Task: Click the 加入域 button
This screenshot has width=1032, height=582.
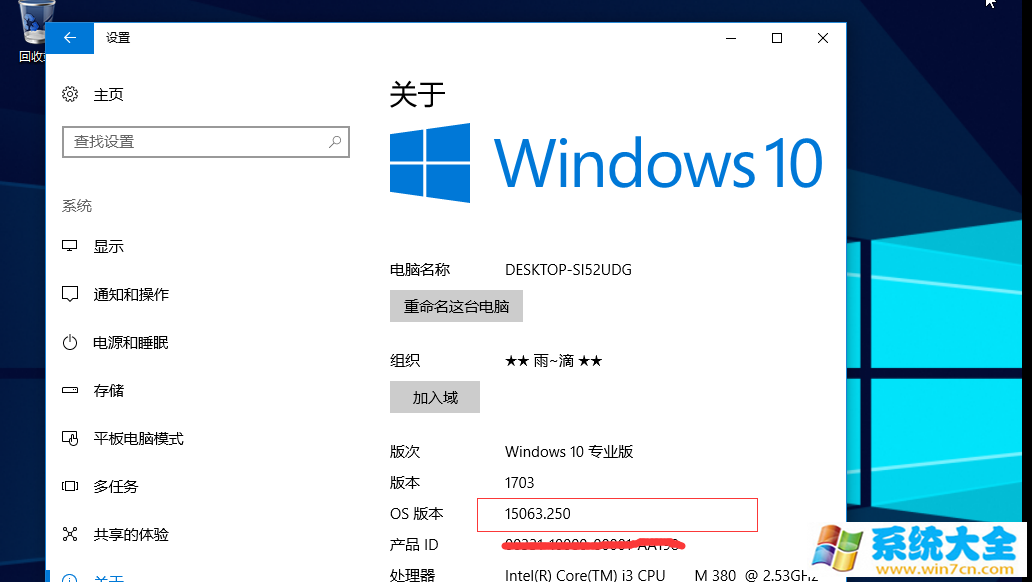Action: (435, 397)
